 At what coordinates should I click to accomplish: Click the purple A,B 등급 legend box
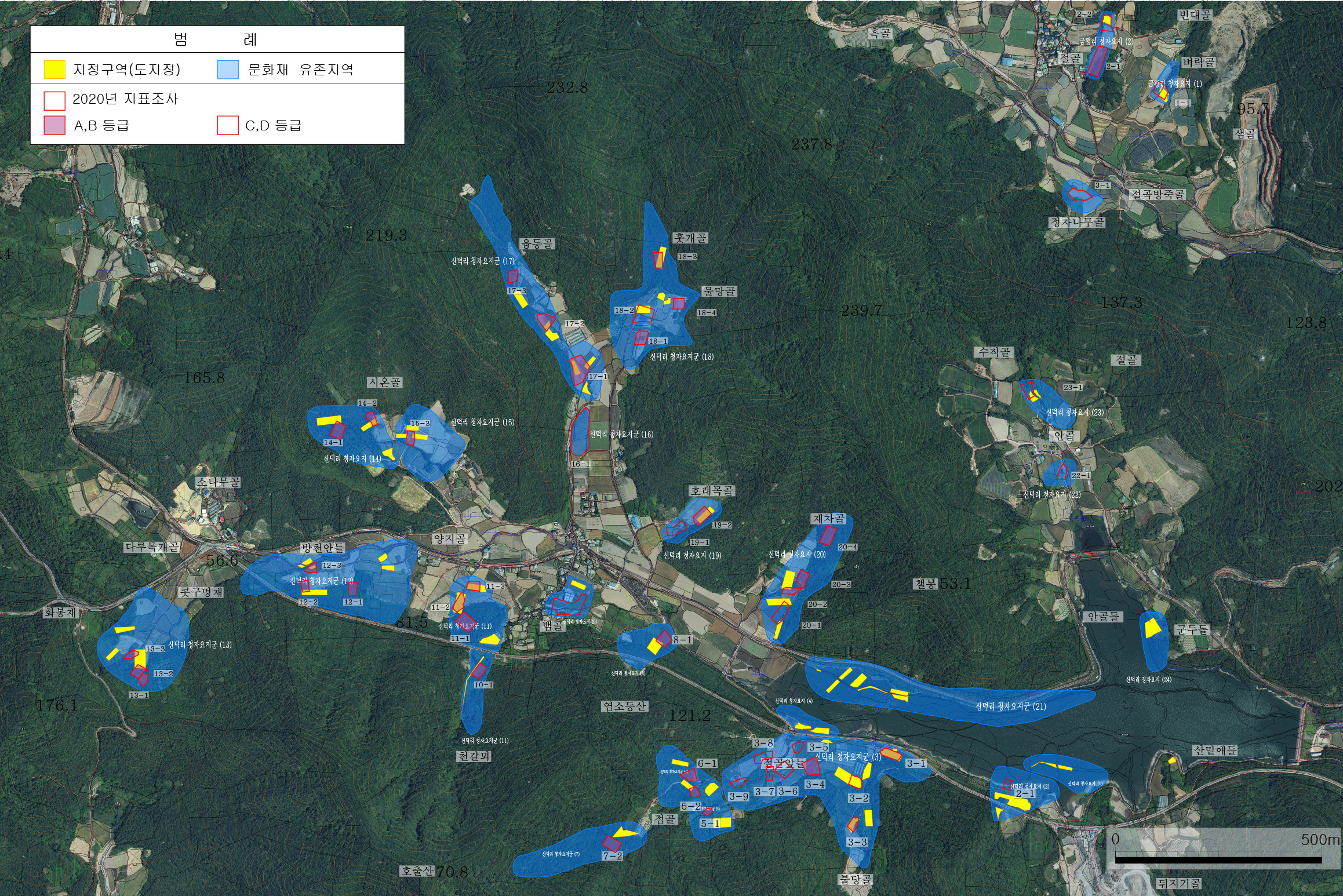(x=54, y=125)
